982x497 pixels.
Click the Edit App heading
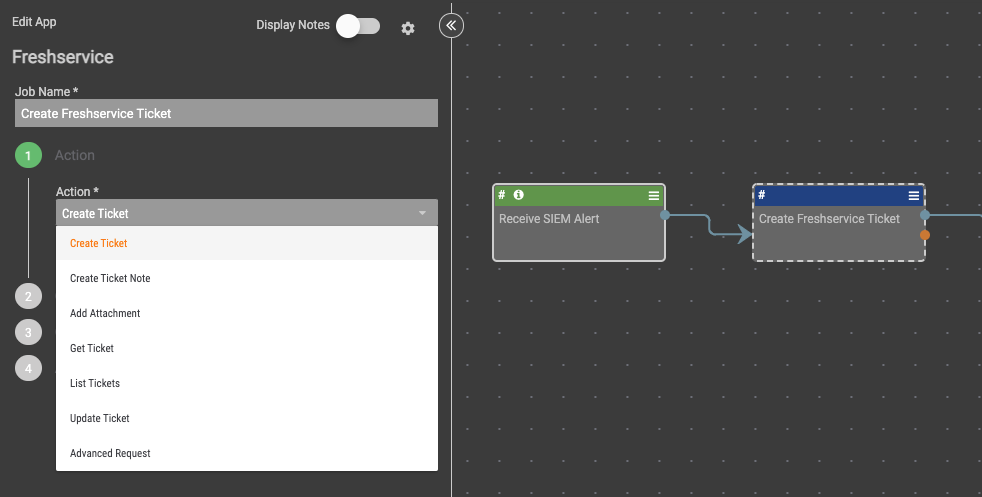34,22
